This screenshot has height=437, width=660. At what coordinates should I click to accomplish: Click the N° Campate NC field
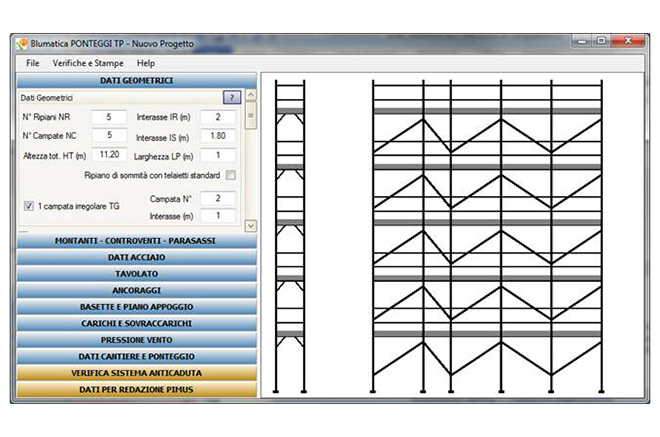pos(109,135)
